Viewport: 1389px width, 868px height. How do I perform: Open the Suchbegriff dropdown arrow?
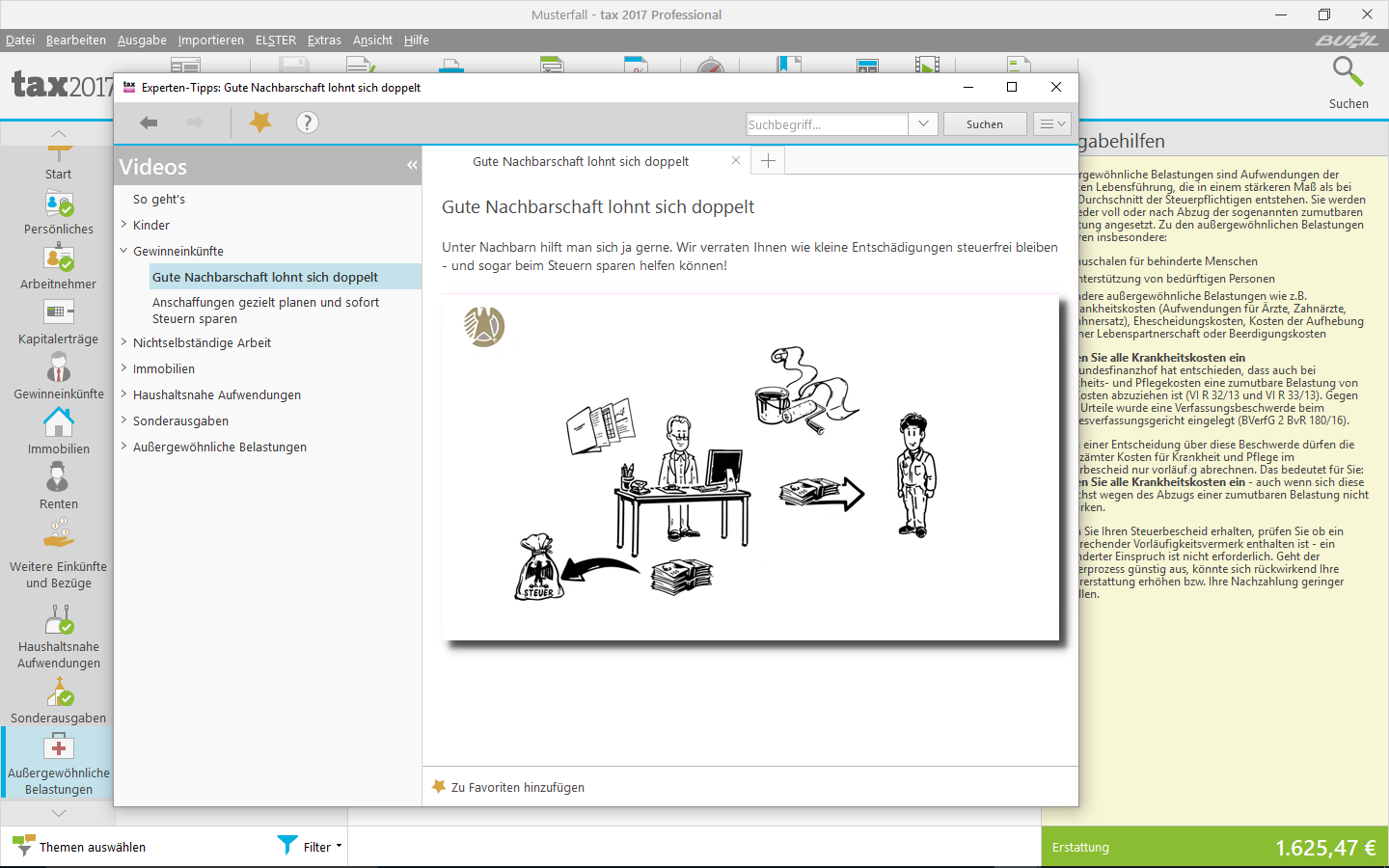pos(923,124)
